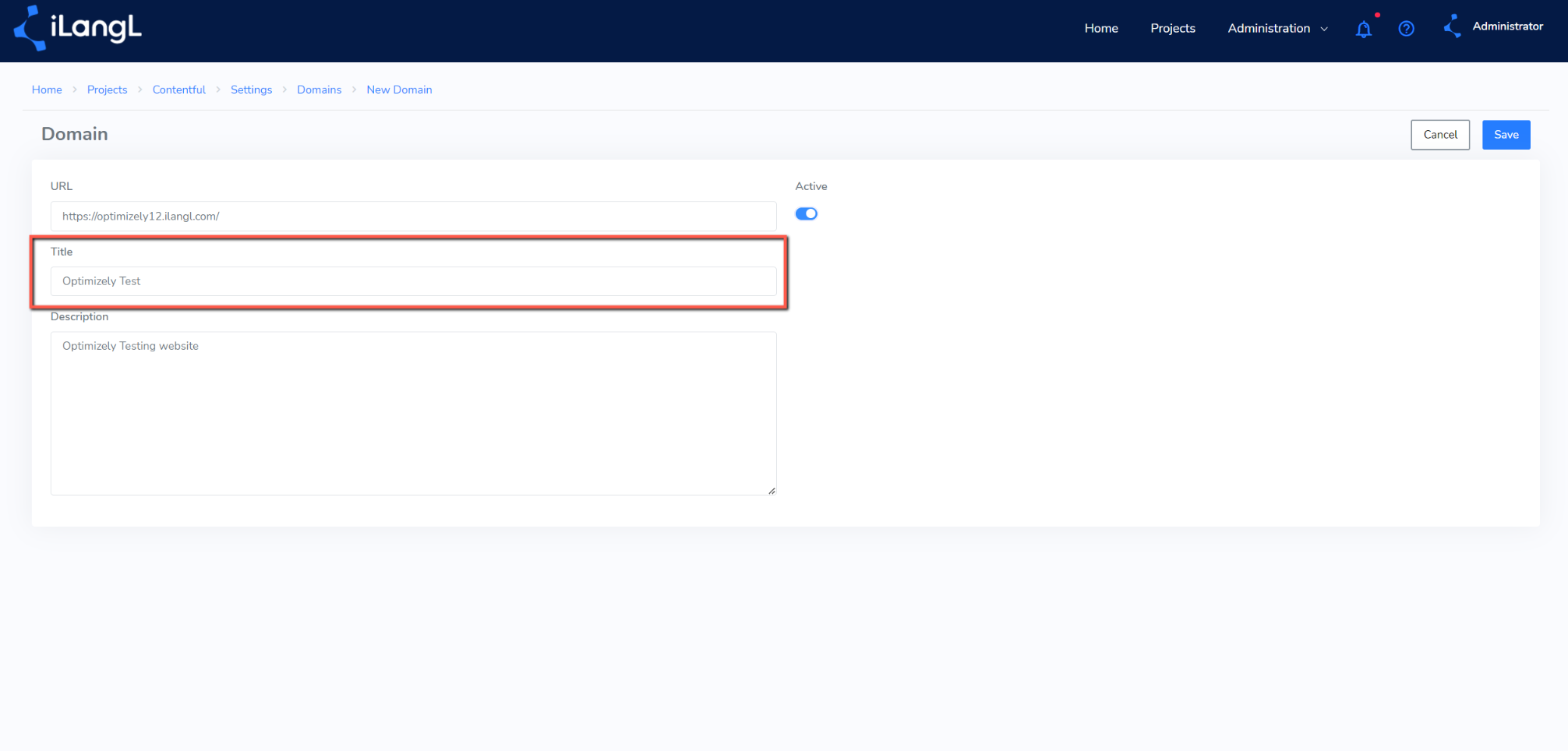Open the notifications bell
Viewport: 1568px width, 751px height.
(x=1363, y=29)
